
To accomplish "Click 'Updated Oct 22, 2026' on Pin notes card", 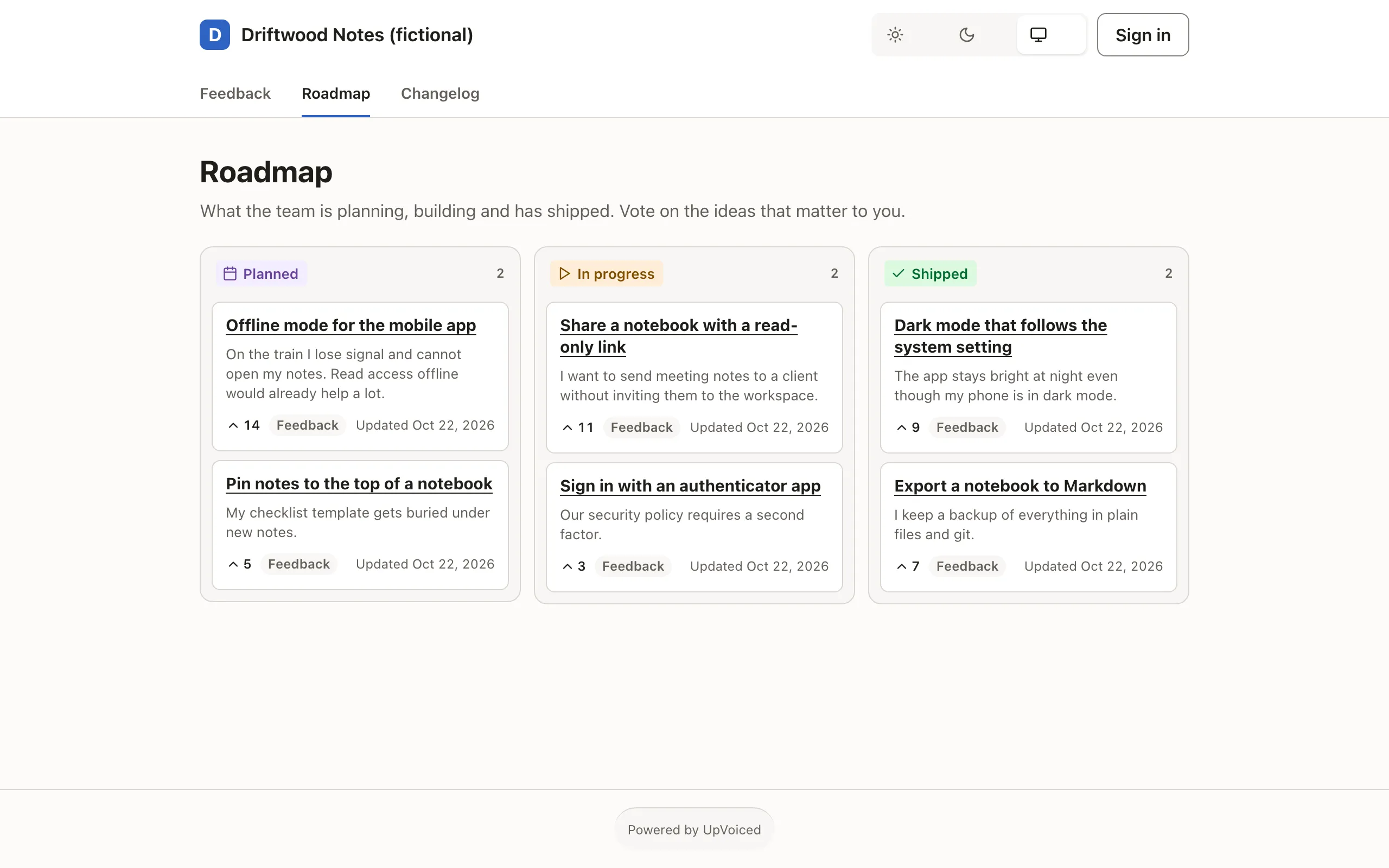I will point(425,564).
